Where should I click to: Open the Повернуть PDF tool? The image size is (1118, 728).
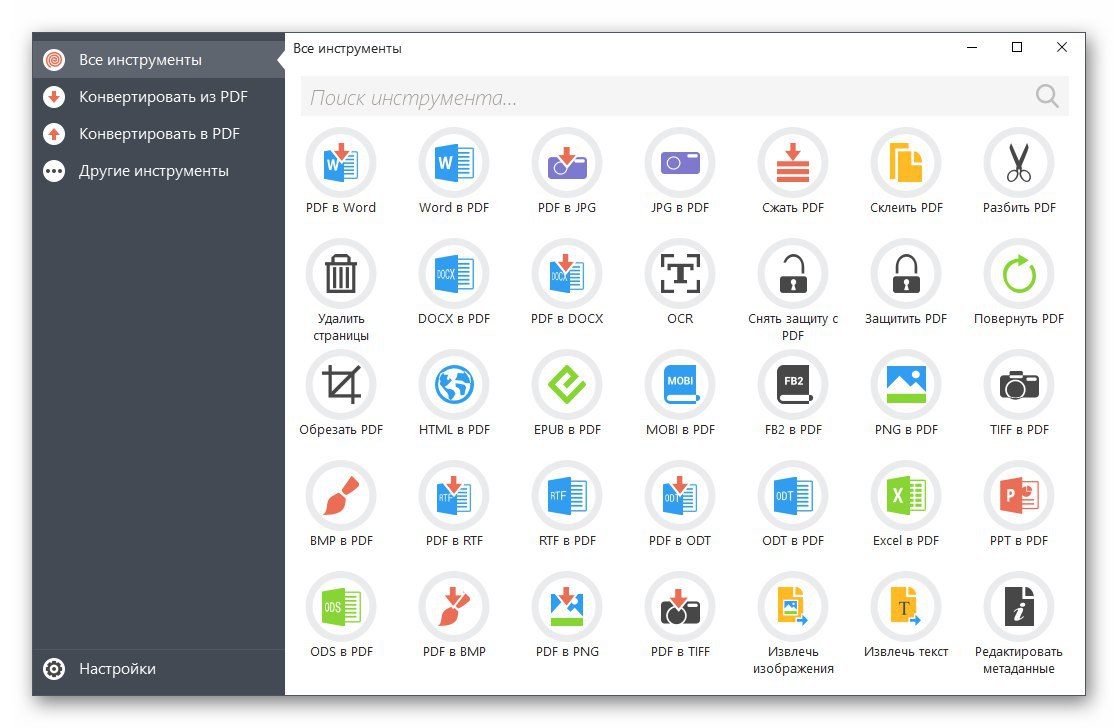[1019, 275]
